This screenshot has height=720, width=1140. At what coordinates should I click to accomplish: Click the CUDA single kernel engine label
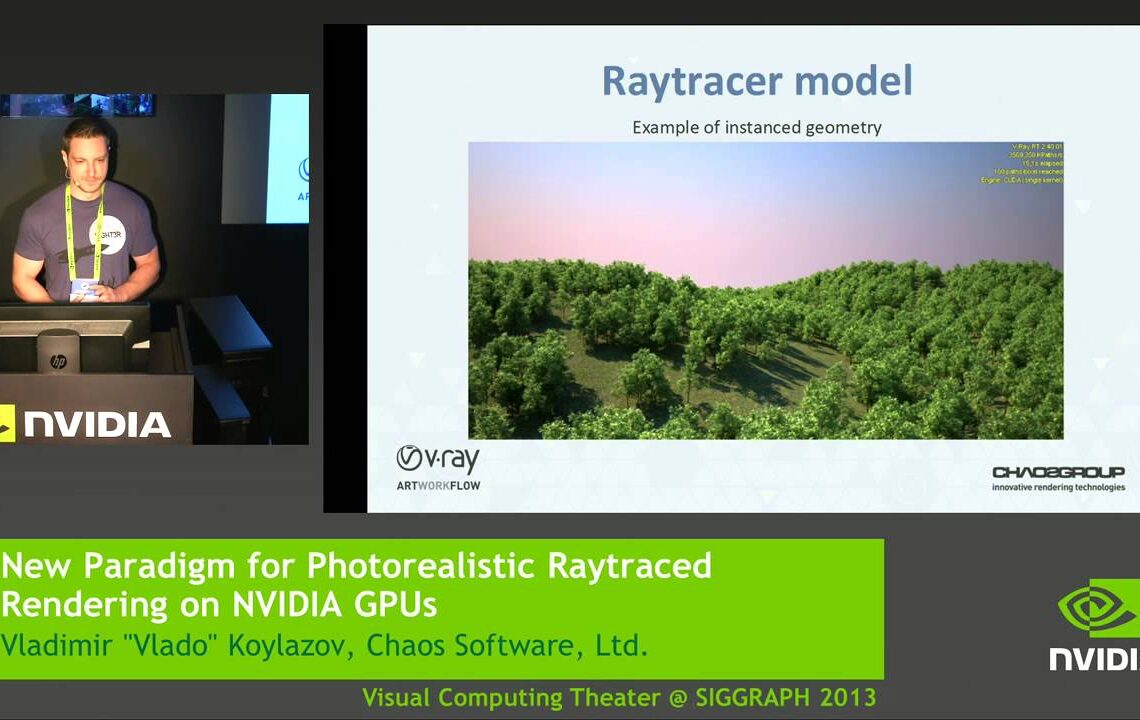click(1030, 181)
